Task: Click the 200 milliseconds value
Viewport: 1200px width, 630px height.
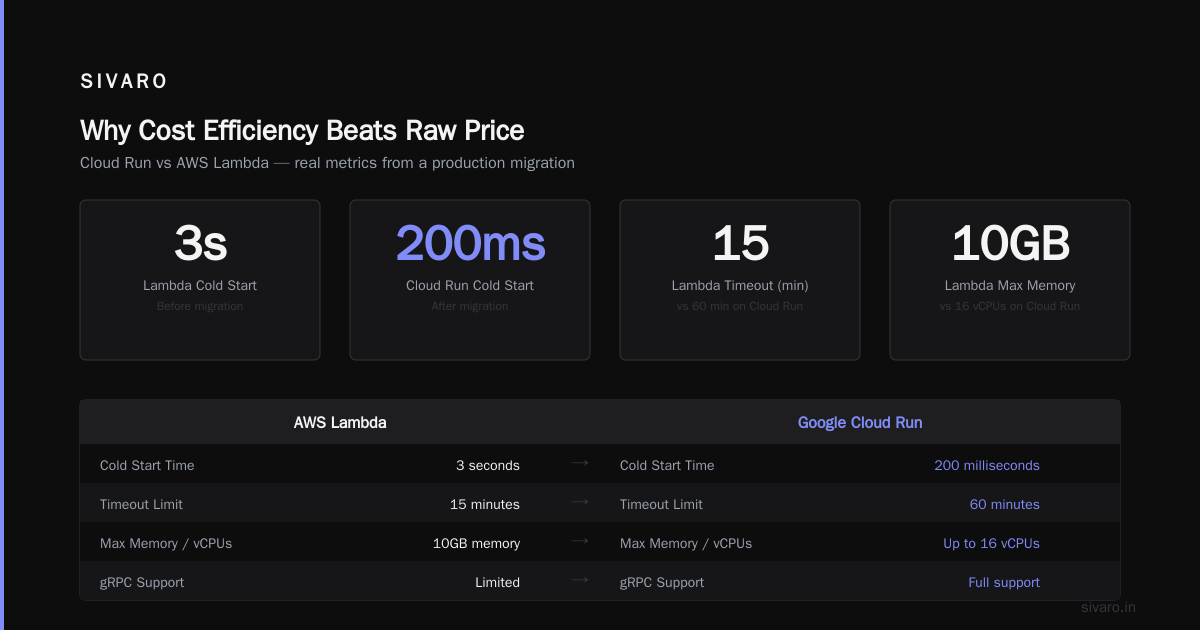Action: (x=987, y=465)
